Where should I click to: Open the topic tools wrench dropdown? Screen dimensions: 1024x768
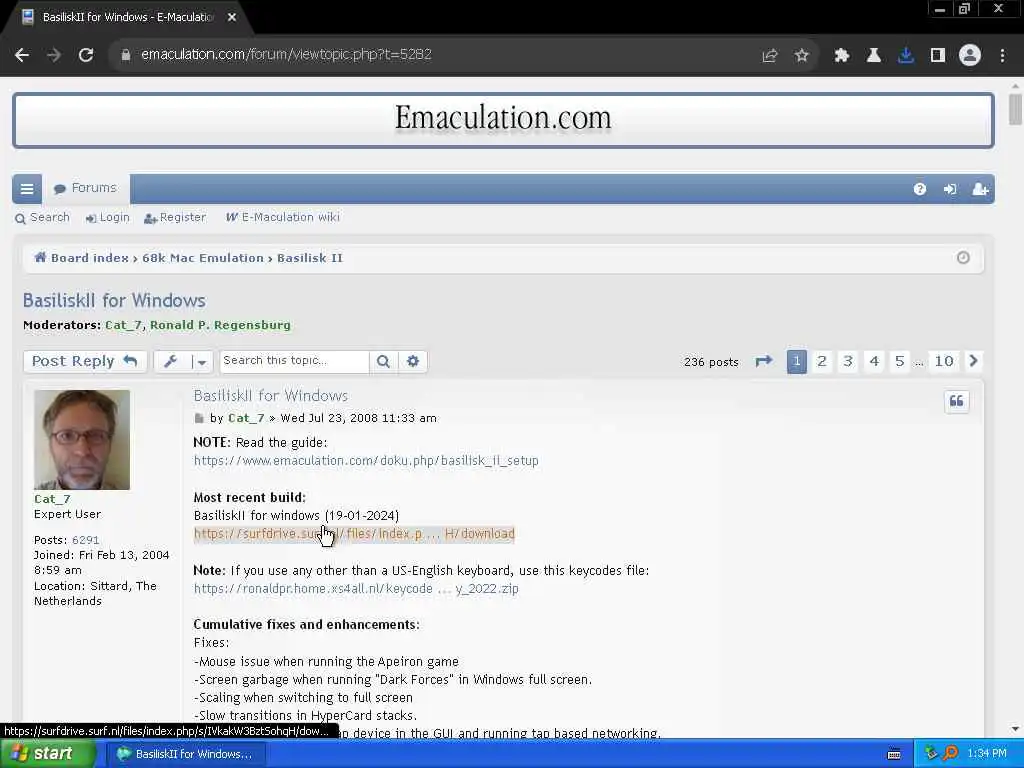coord(184,361)
